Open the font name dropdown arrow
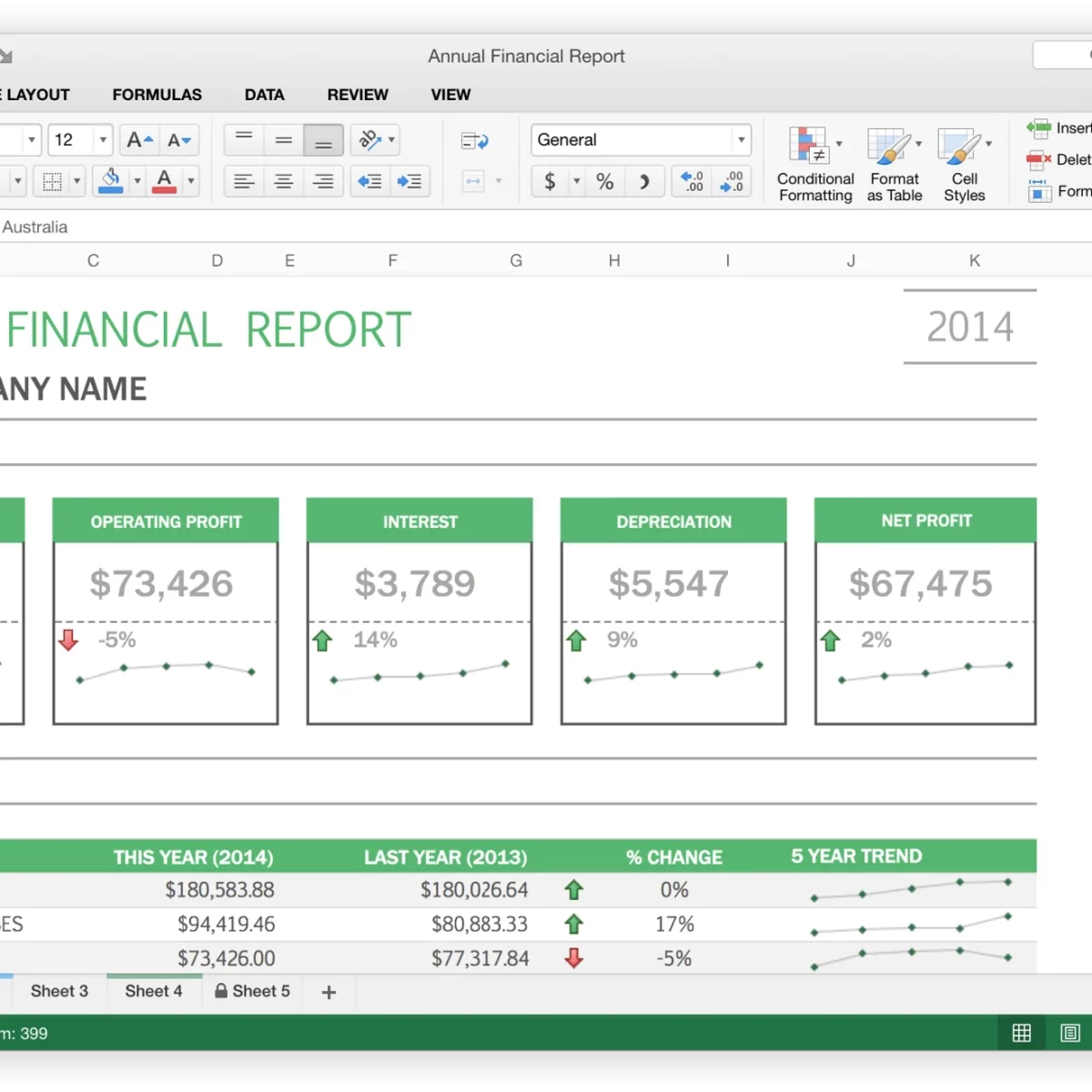1092x1092 pixels. pyautogui.click(x=32, y=140)
